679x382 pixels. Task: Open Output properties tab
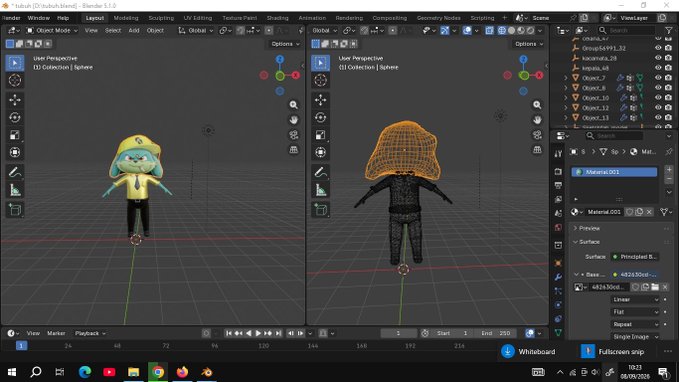click(x=558, y=185)
